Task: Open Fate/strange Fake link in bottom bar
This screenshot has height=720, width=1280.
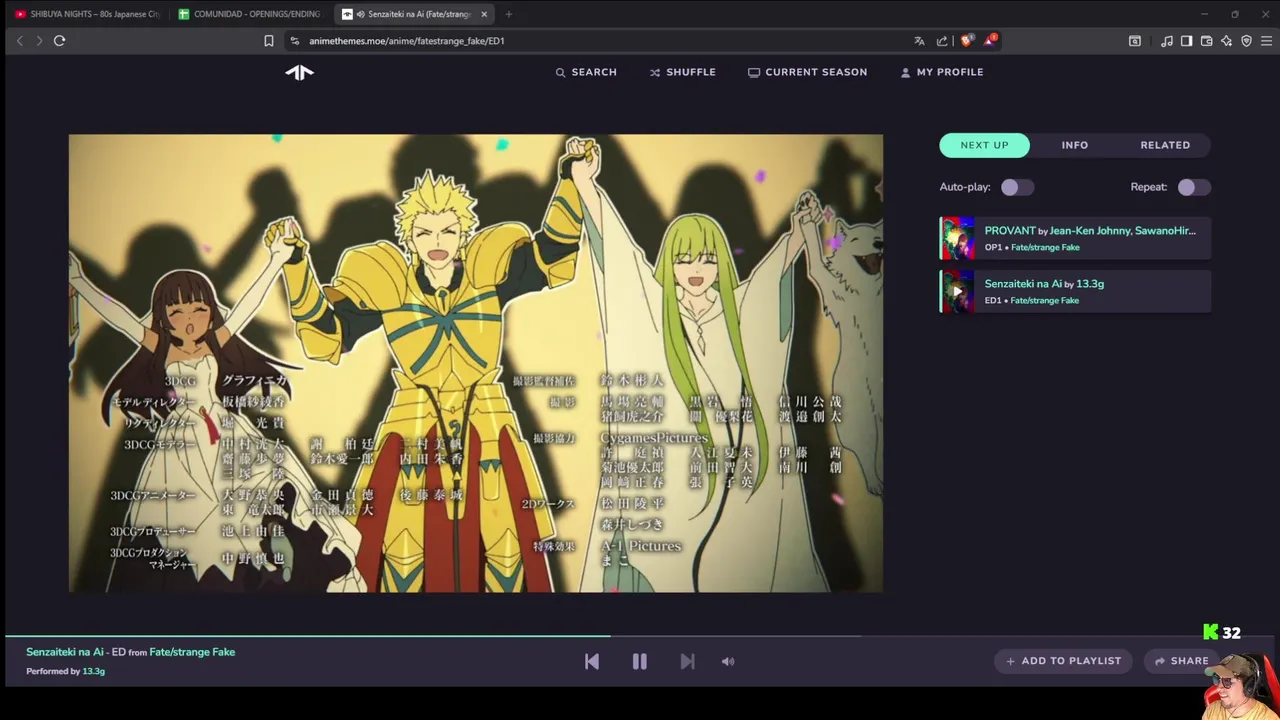Action: pos(192,652)
